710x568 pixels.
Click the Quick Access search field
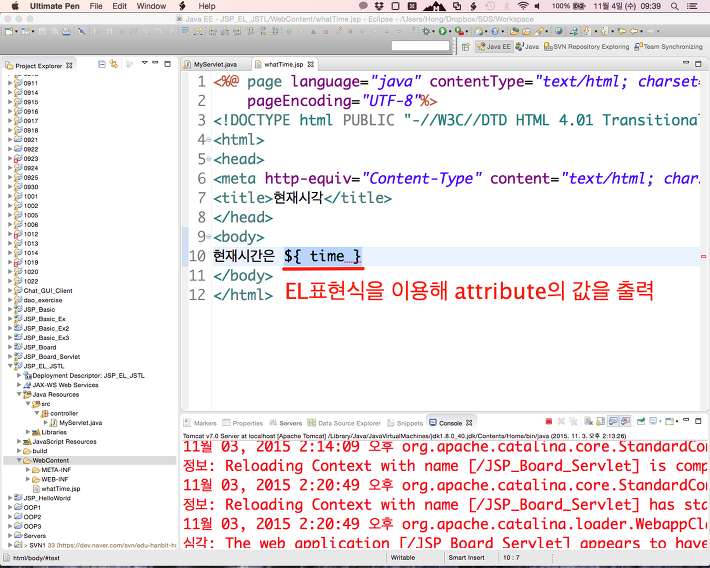pyautogui.click(x=420, y=46)
